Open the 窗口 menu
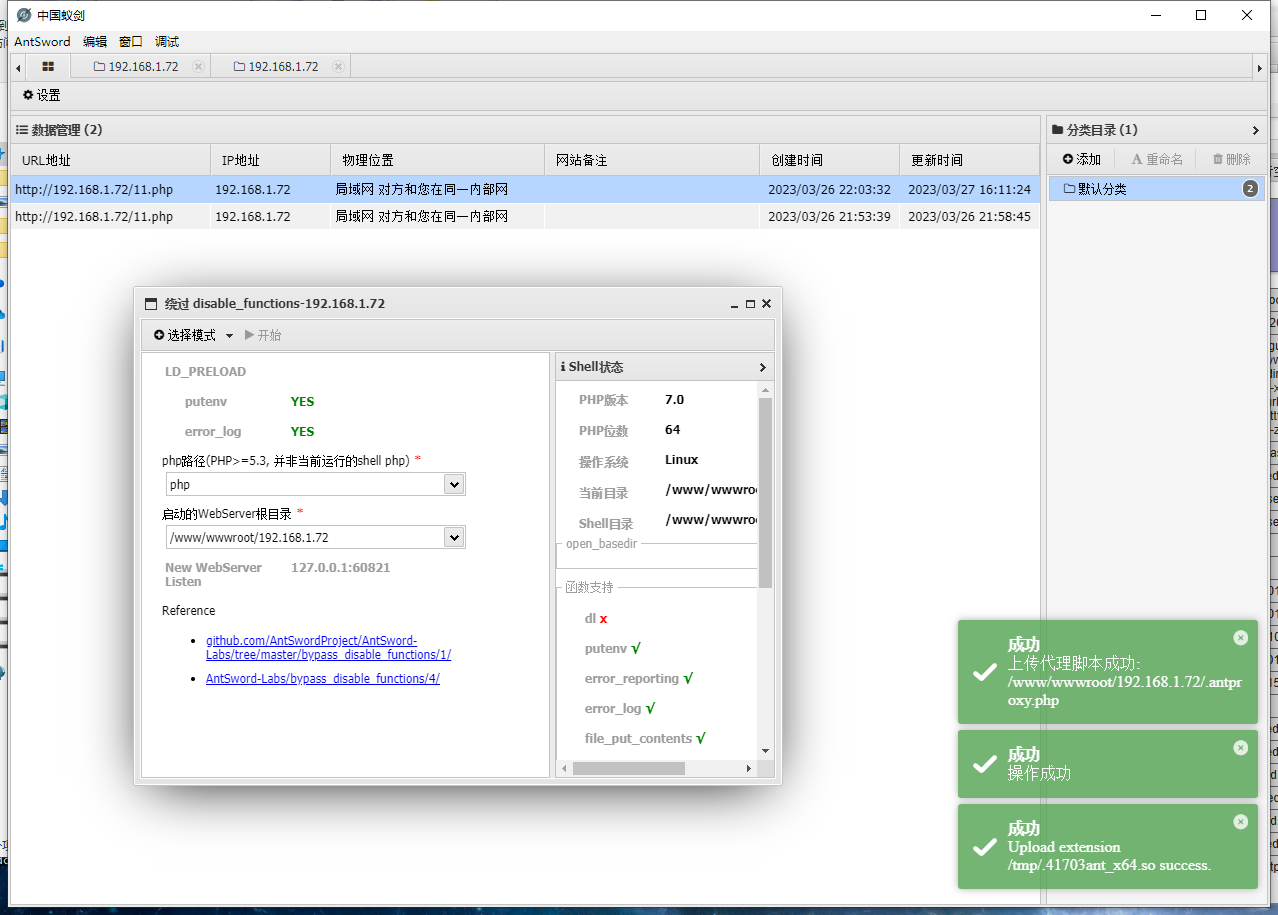This screenshot has height=915, width=1278. coord(131,42)
